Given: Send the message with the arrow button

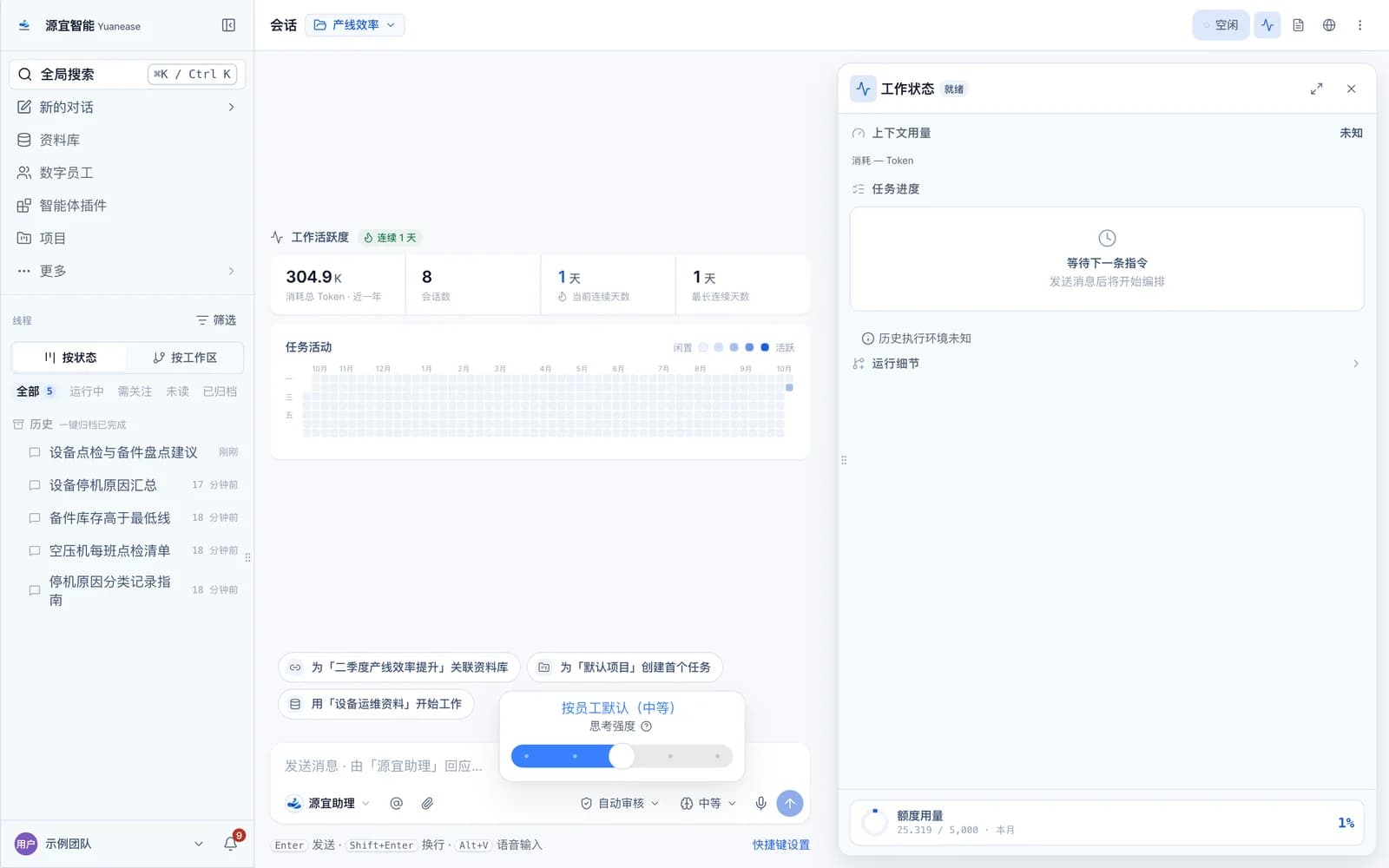Looking at the screenshot, I should [x=790, y=804].
